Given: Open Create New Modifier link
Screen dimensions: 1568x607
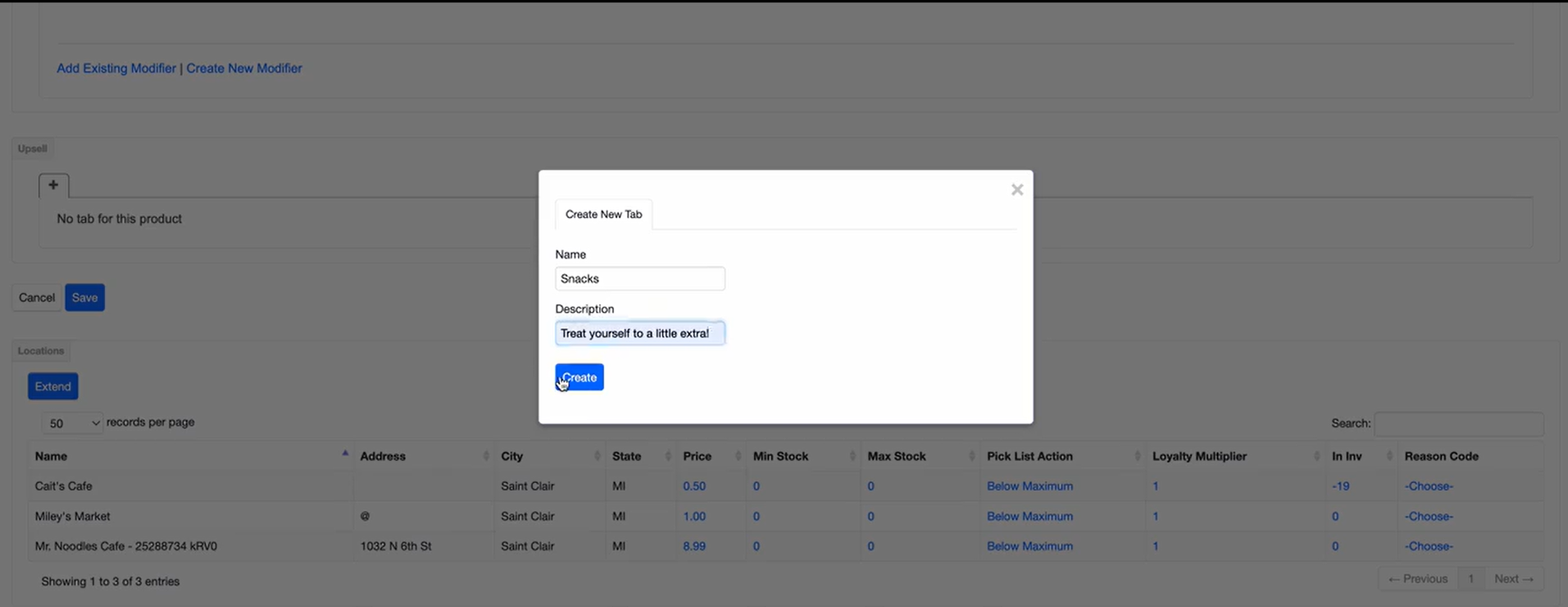Looking at the screenshot, I should pyautogui.click(x=244, y=68).
